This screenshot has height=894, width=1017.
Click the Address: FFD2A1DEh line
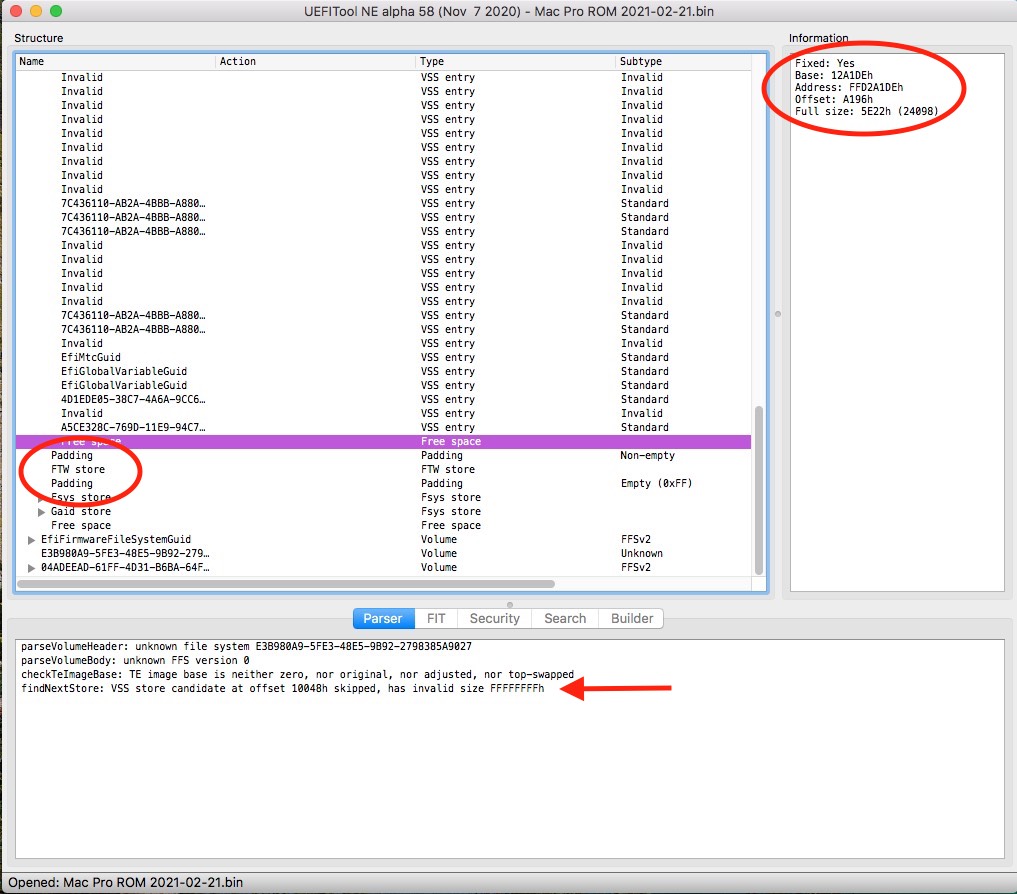click(x=849, y=88)
